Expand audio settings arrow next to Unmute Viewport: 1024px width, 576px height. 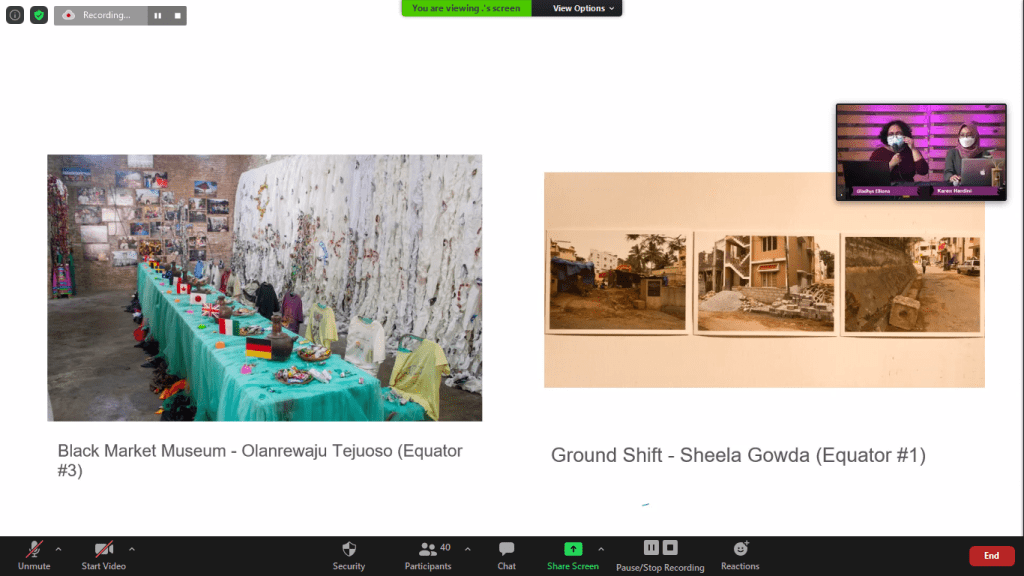click(59, 549)
